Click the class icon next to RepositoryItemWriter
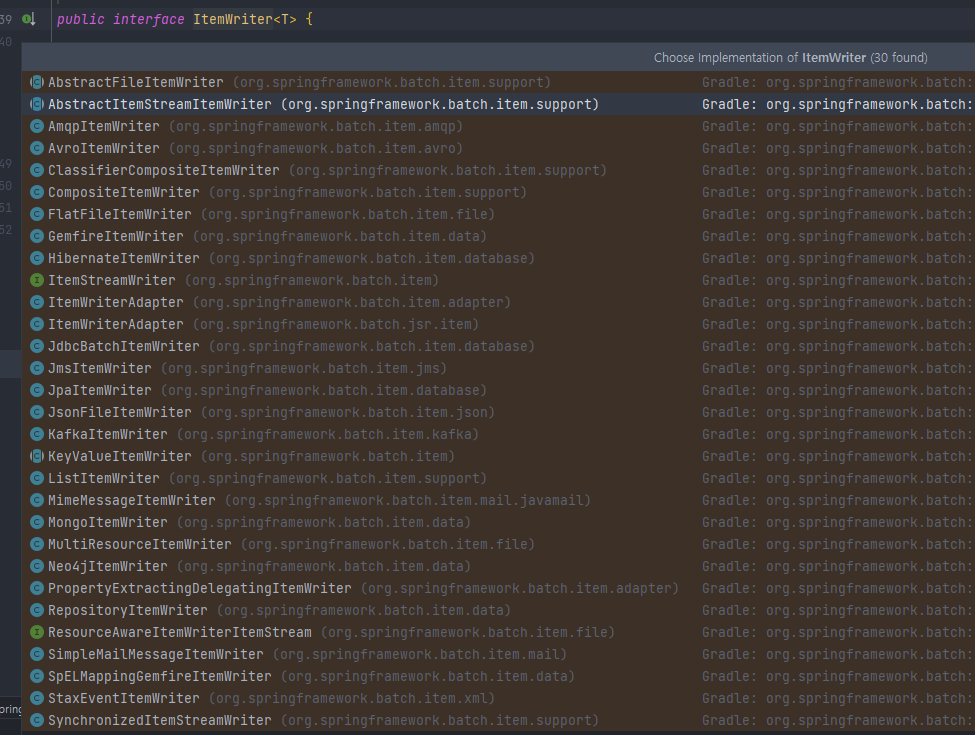This screenshot has width=975, height=735. pyautogui.click(x=37, y=611)
